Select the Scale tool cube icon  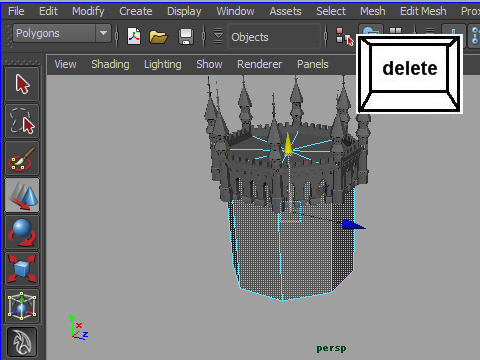(x=22, y=269)
